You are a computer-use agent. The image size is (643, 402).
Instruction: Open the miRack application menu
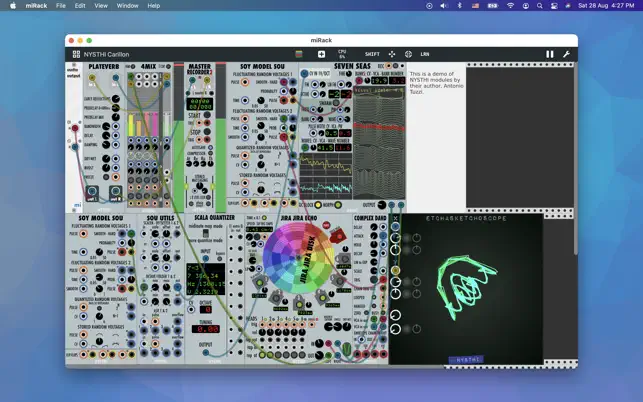36,6
